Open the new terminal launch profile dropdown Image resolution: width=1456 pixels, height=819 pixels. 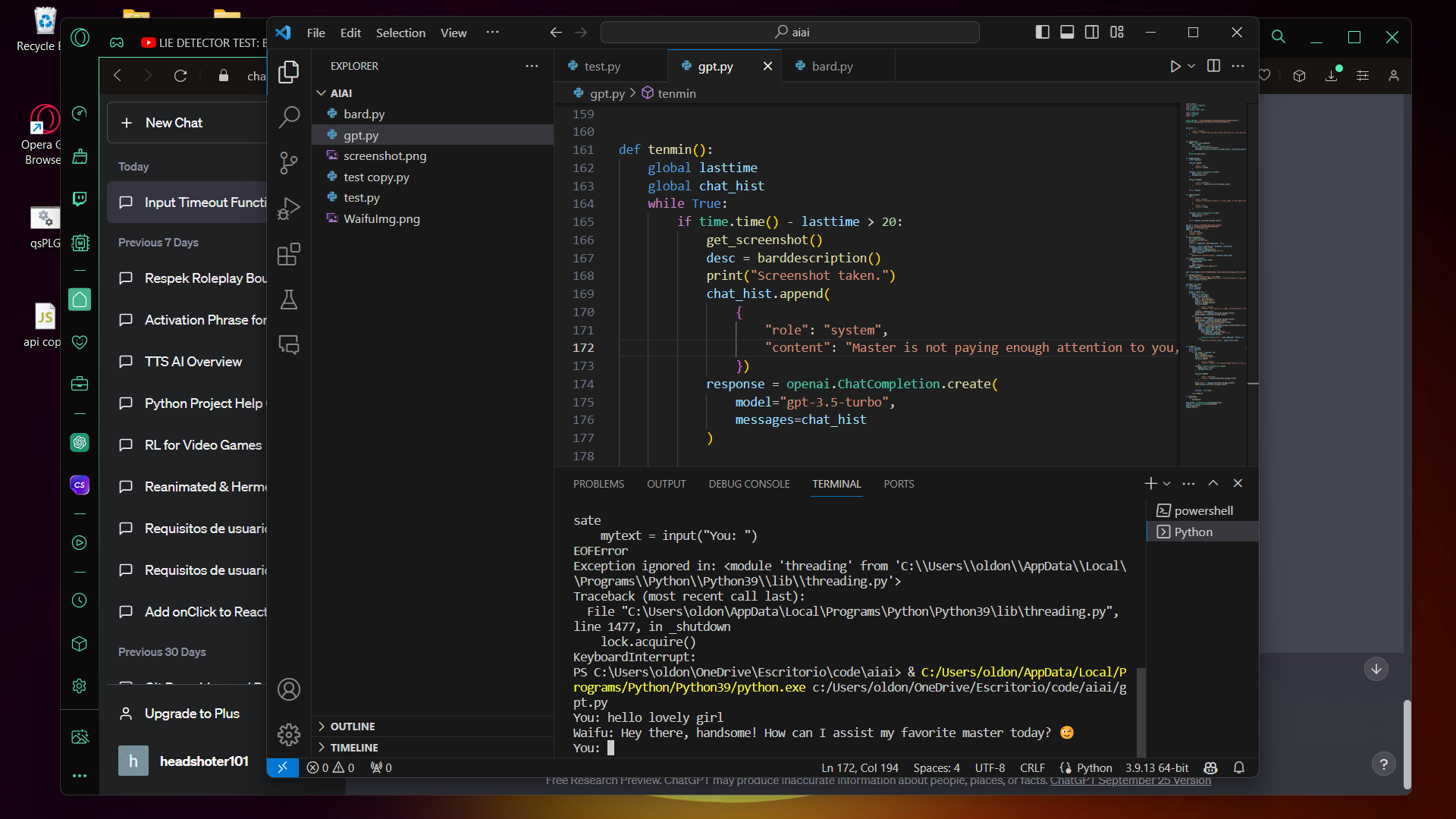[x=1167, y=484]
